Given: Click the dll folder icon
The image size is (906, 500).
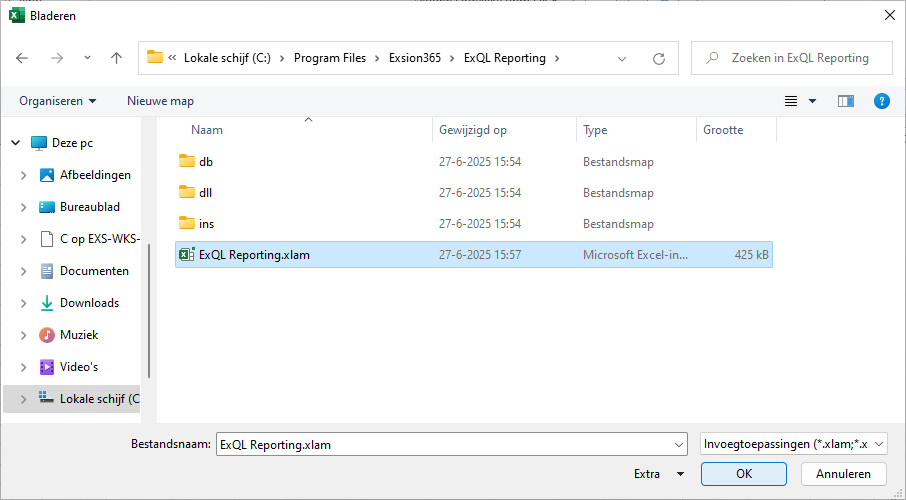Looking at the screenshot, I should click(187, 192).
